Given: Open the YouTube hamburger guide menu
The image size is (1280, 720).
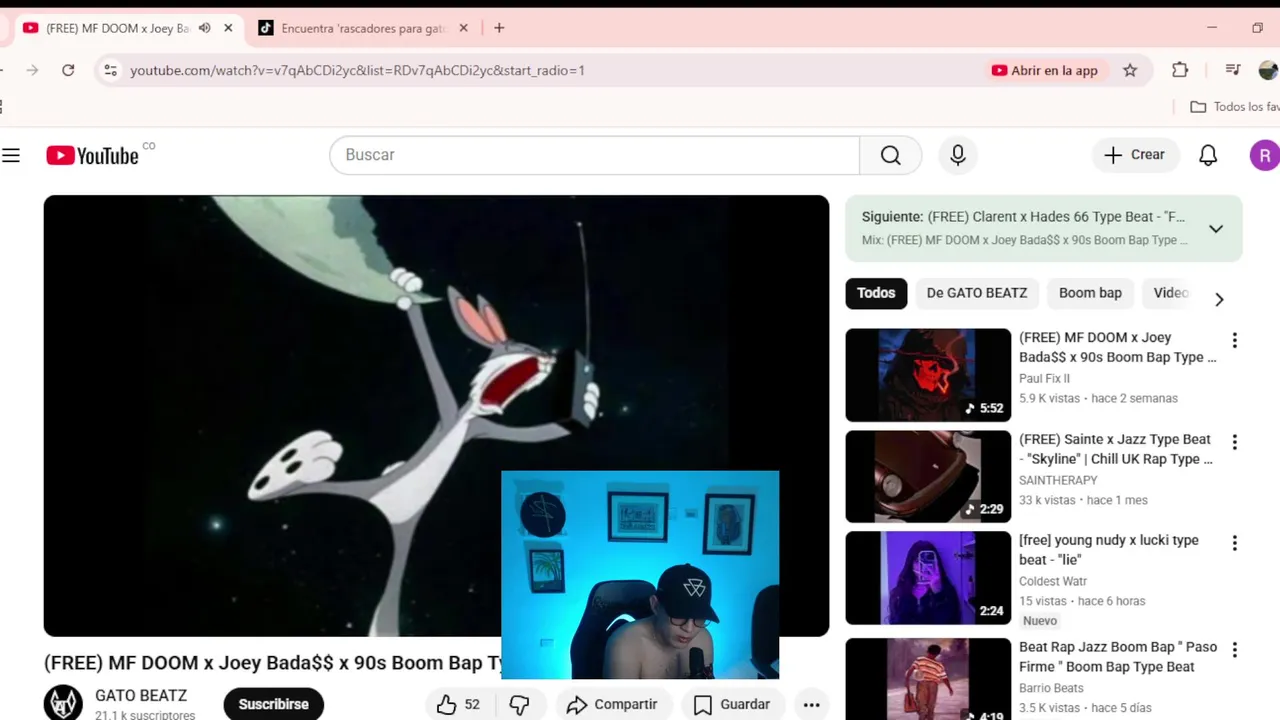Looking at the screenshot, I should click(x=11, y=155).
